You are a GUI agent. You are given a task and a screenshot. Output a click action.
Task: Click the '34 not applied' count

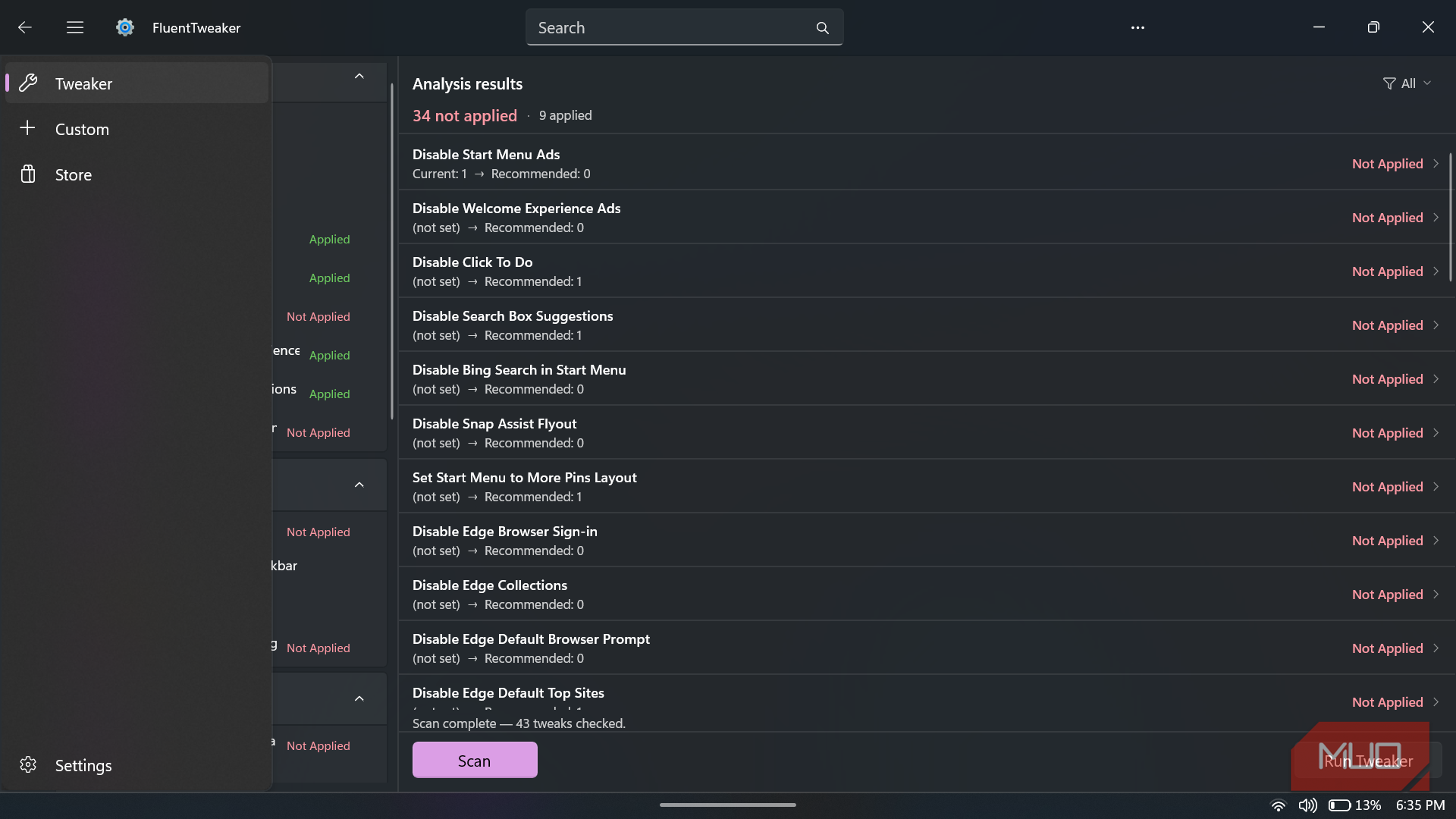point(464,115)
